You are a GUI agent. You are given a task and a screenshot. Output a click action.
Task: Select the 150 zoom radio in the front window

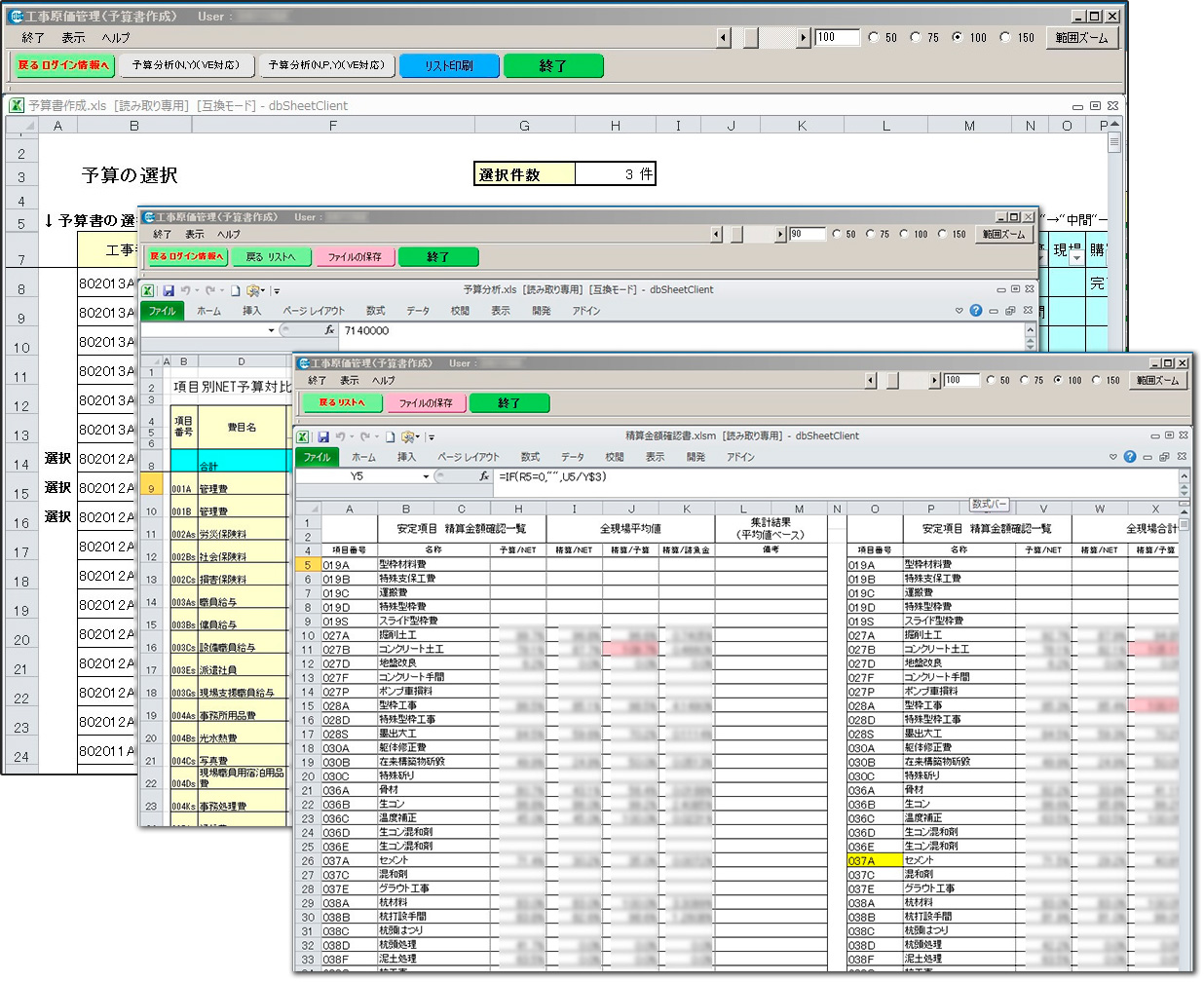click(x=1096, y=380)
